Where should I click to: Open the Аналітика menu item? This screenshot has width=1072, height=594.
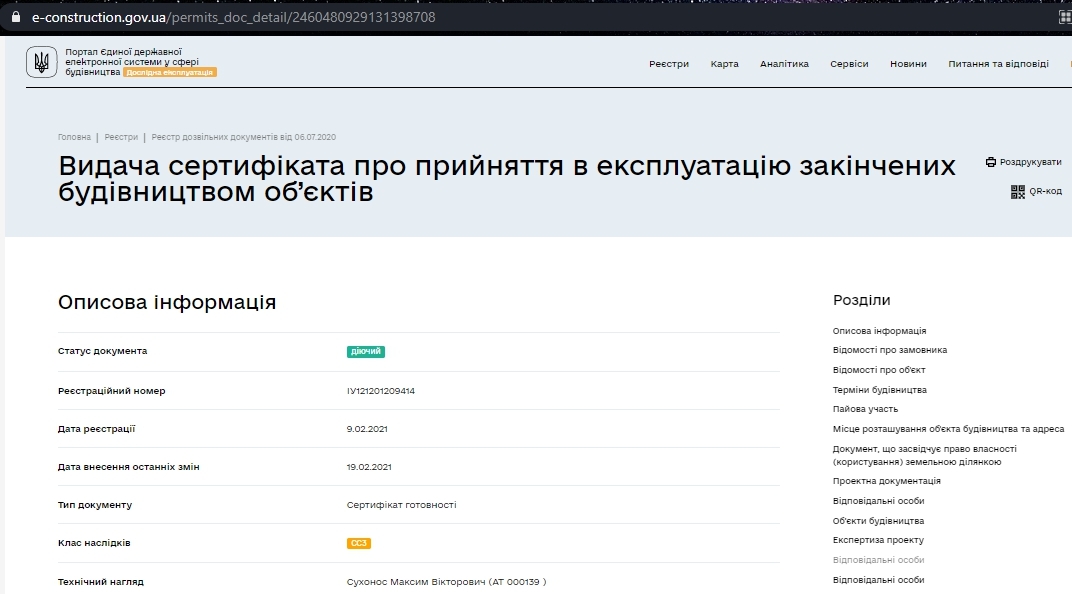point(784,64)
